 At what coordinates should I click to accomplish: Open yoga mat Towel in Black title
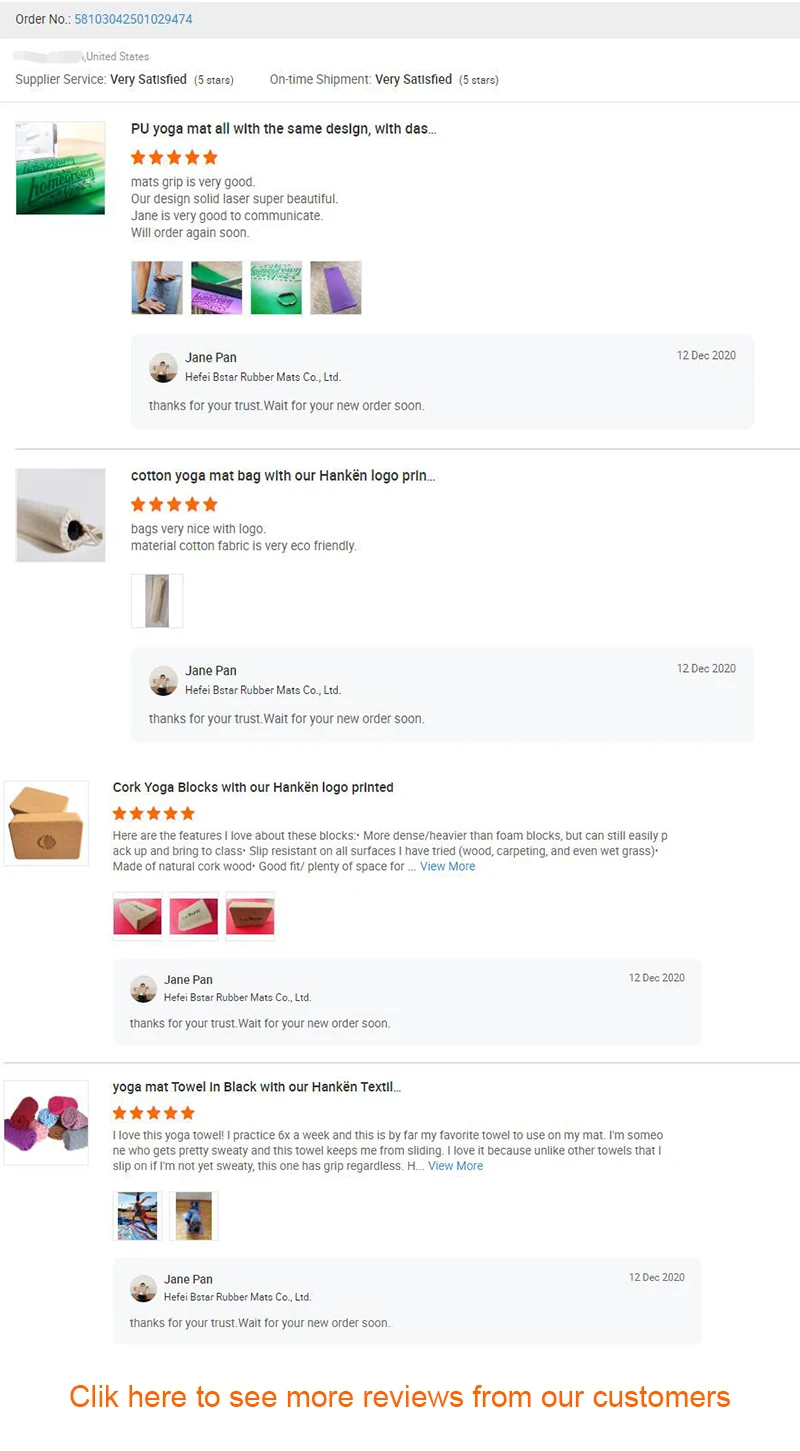tap(257, 1087)
